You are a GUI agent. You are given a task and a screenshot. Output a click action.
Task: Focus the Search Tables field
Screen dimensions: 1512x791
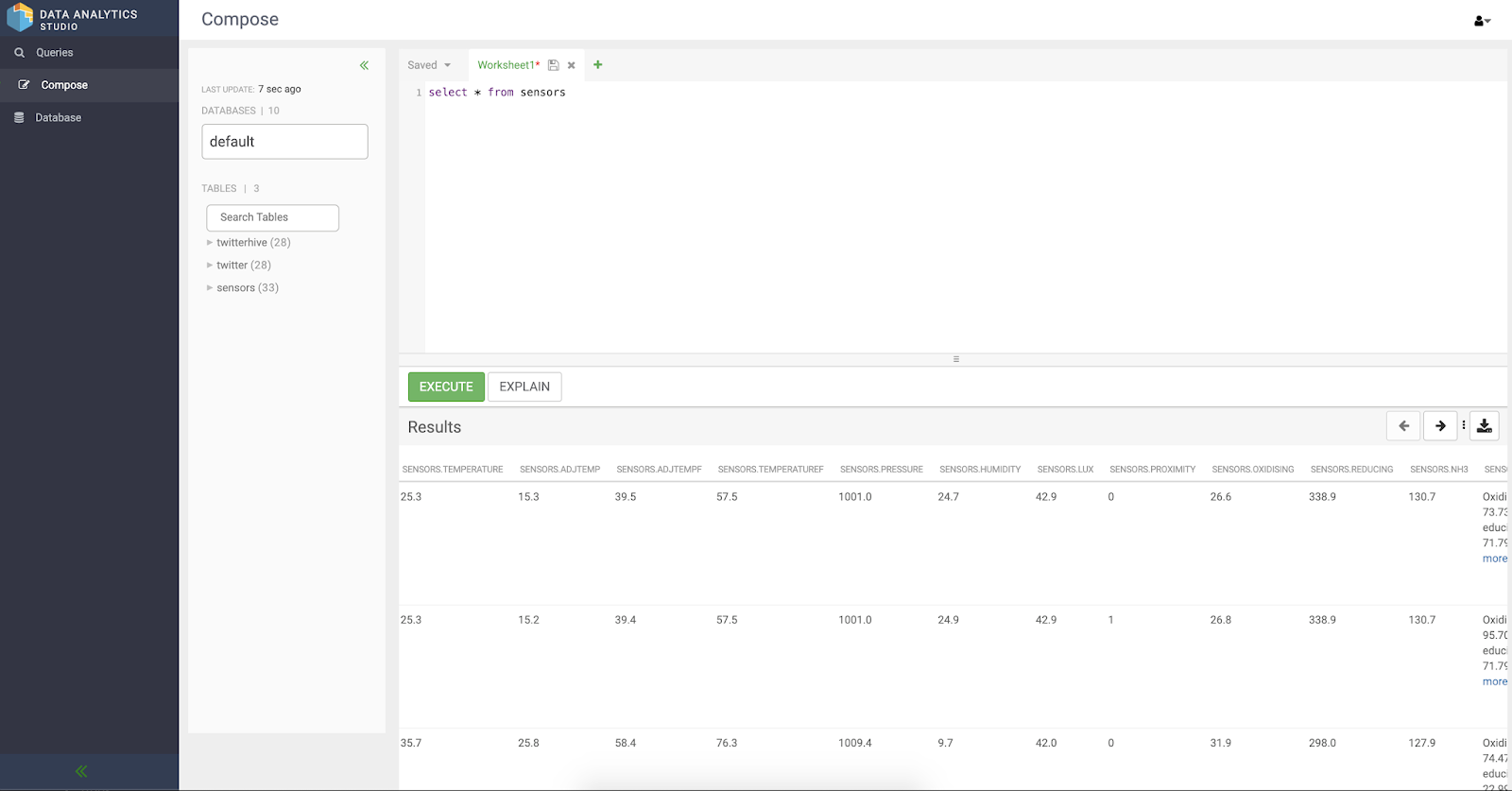point(272,217)
